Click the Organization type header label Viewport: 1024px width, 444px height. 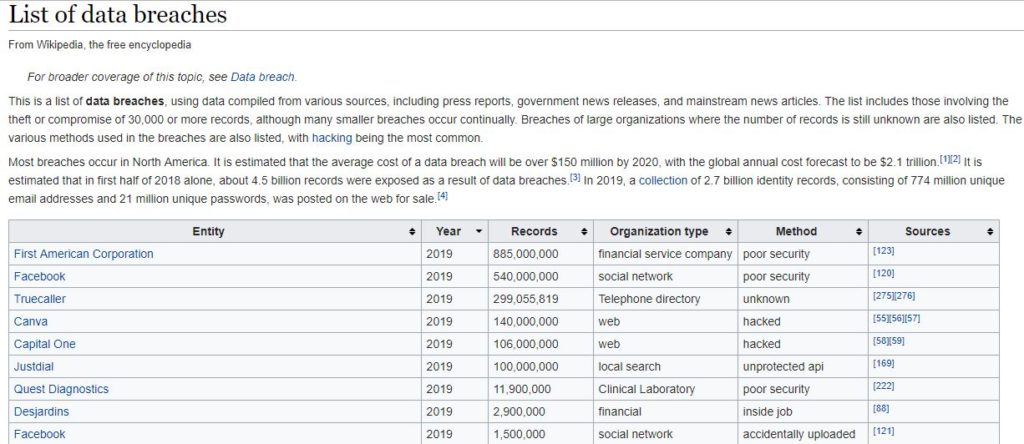659,231
